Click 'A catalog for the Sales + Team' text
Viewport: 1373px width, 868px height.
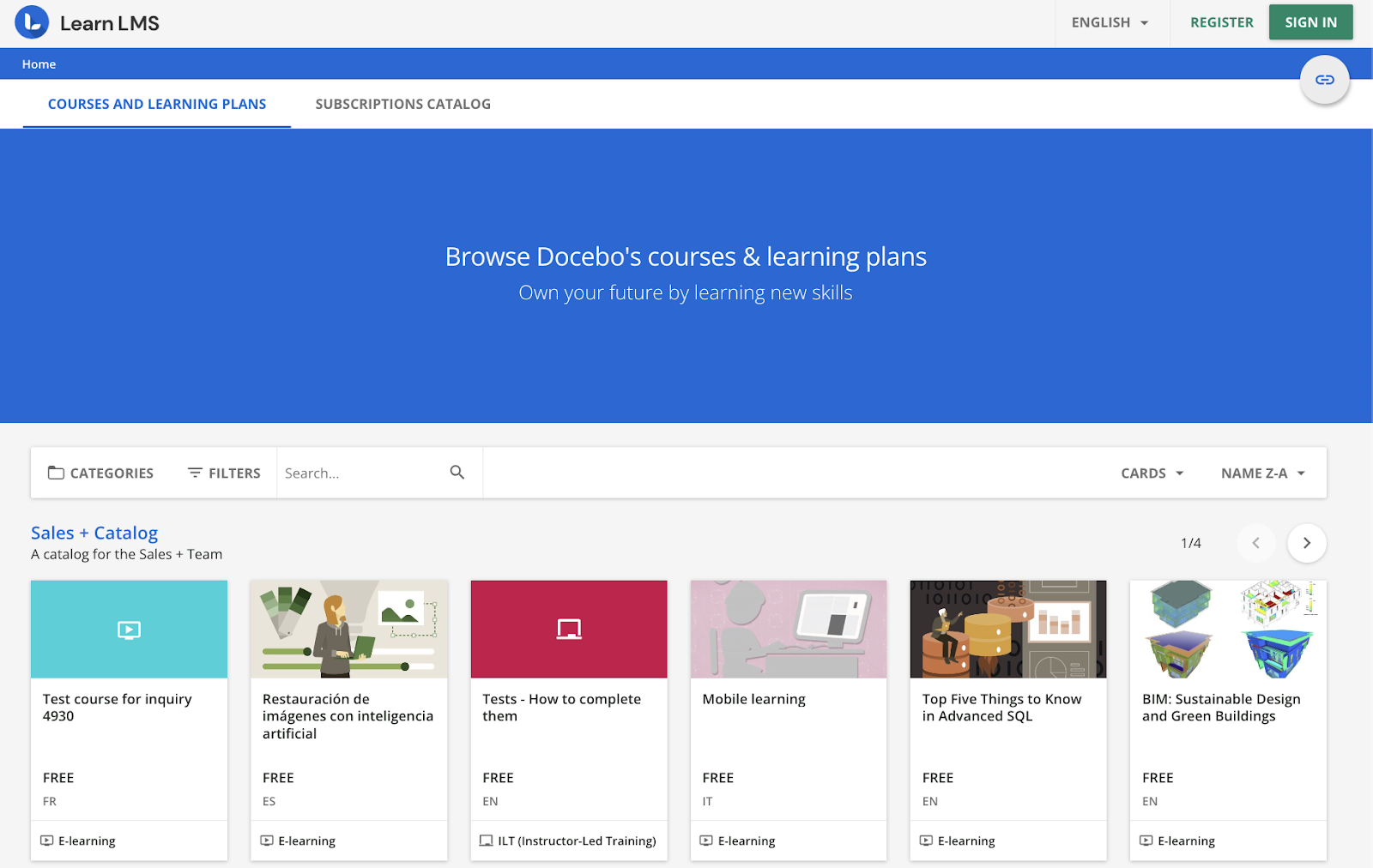(x=127, y=554)
